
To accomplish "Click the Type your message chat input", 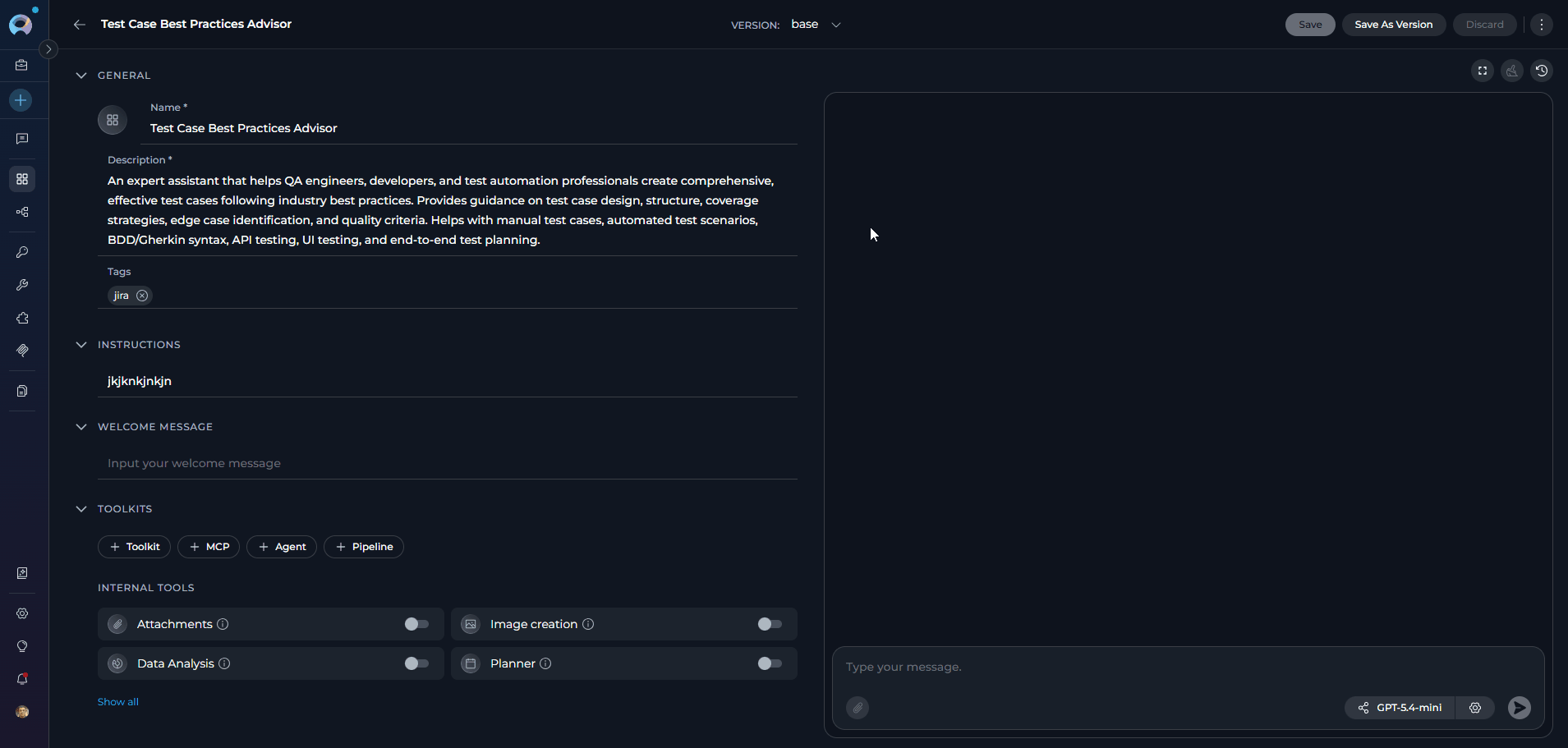I will coord(1187,667).
